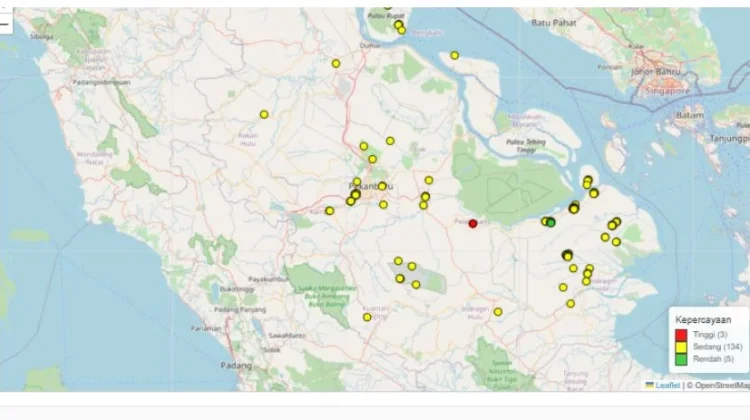Click the green low-confidence hotspot marker
Screen dimensions: 750x420
click(x=551, y=222)
